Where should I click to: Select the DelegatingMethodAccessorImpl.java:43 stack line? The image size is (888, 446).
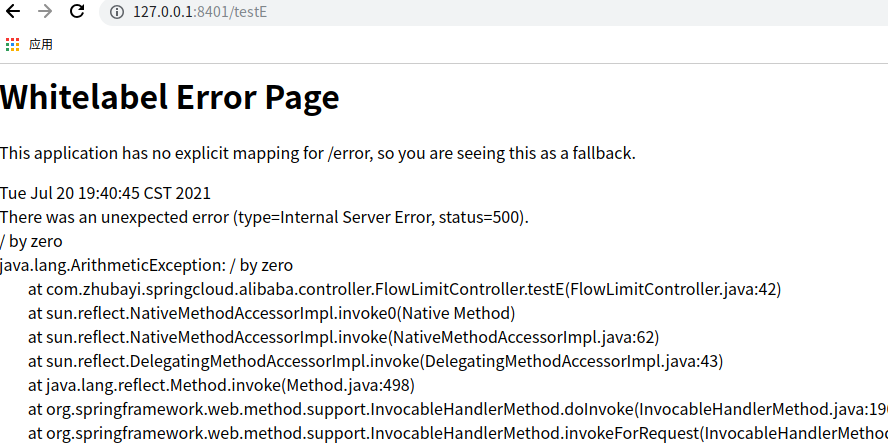coord(376,361)
